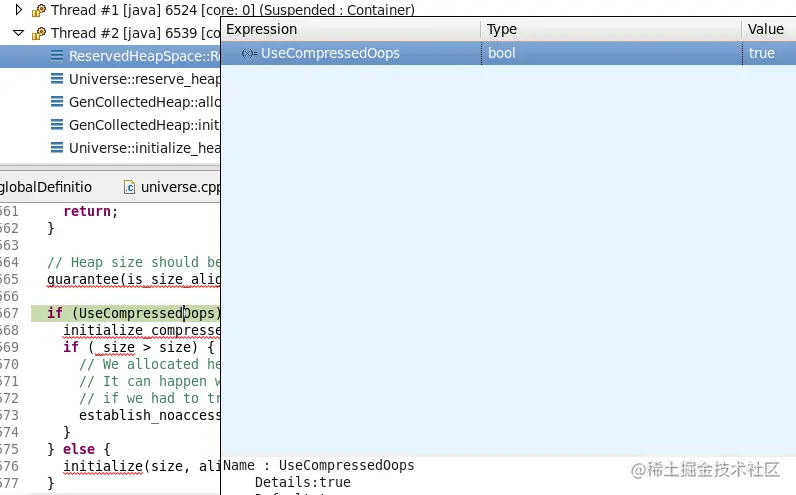Select Universe::initialize_hea stack frame icon
The height and width of the screenshot is (495, 796).
(57, 148)
